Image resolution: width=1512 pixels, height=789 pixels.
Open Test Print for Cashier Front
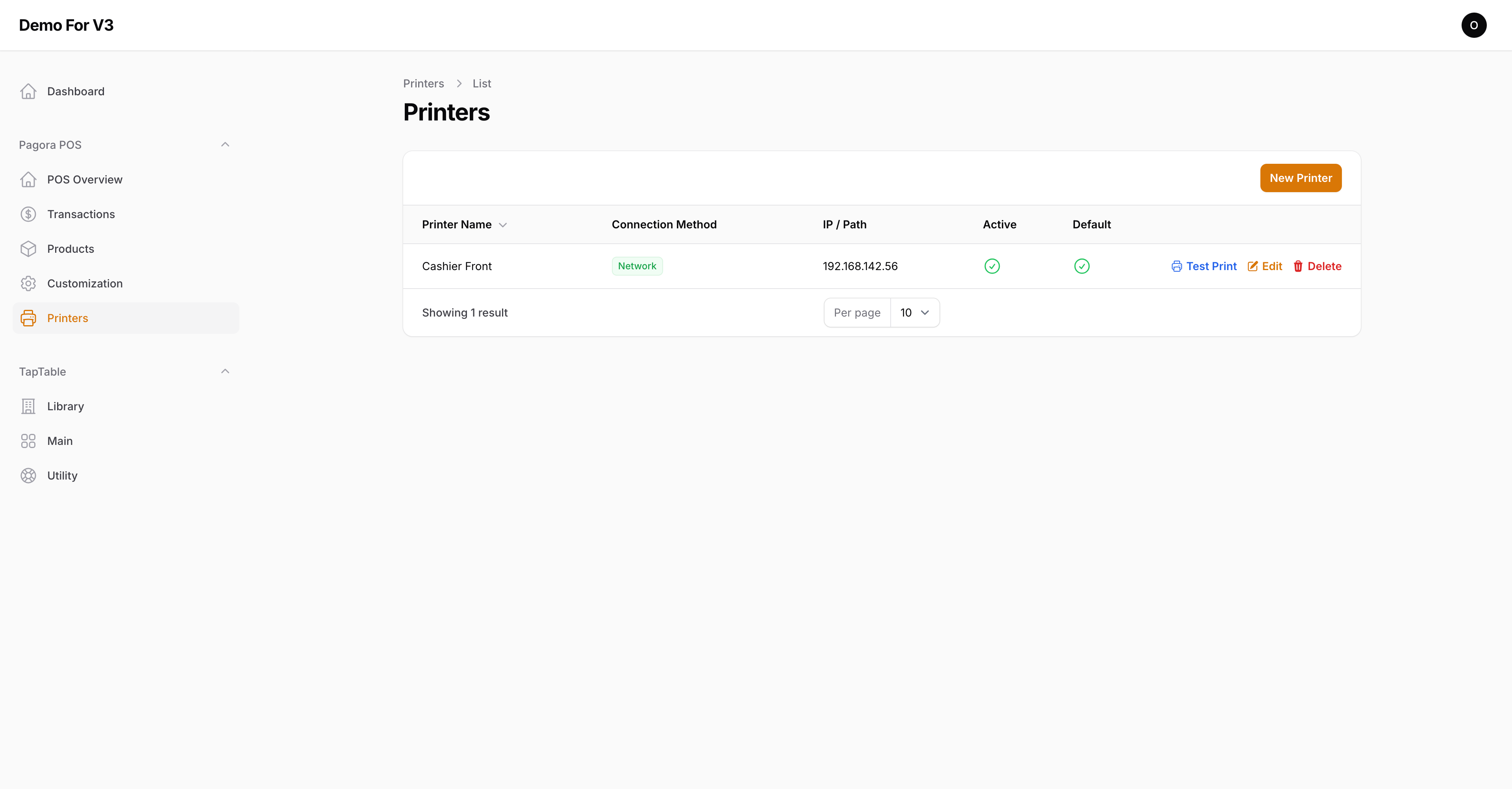(x=1204, y=266)
